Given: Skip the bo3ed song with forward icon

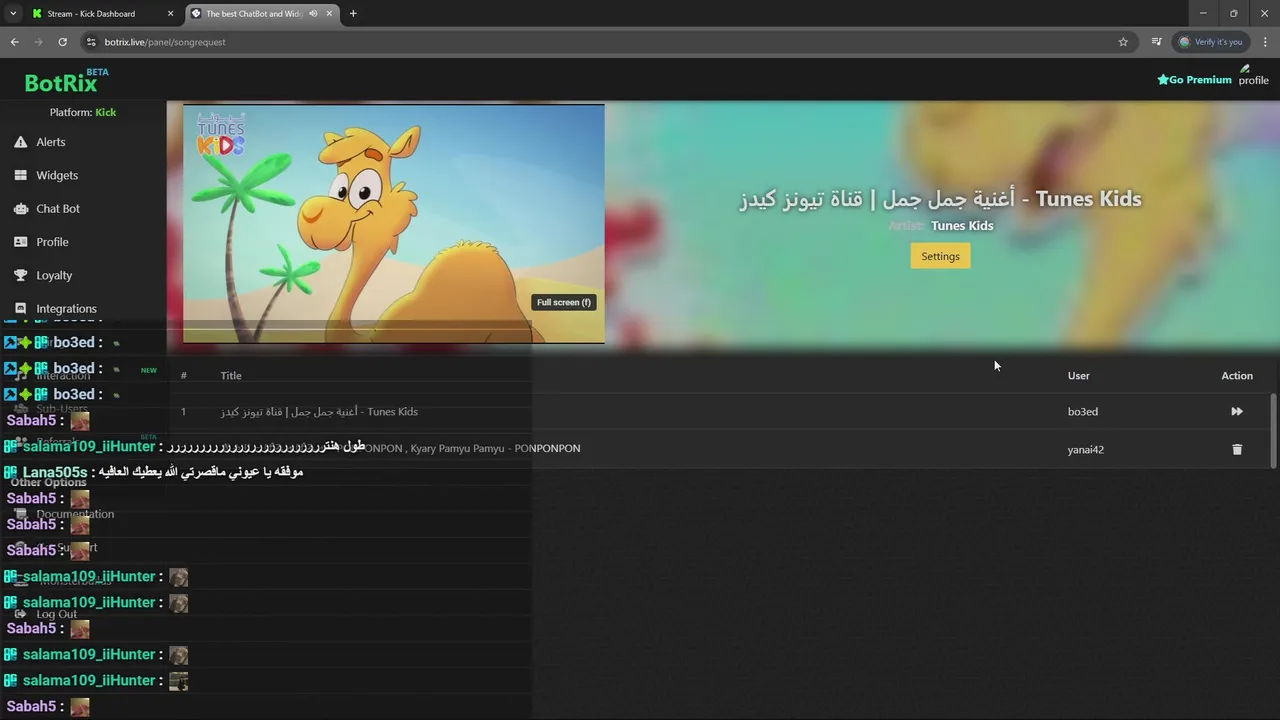Looking at the screenshot, I should tap(1237, 412).
